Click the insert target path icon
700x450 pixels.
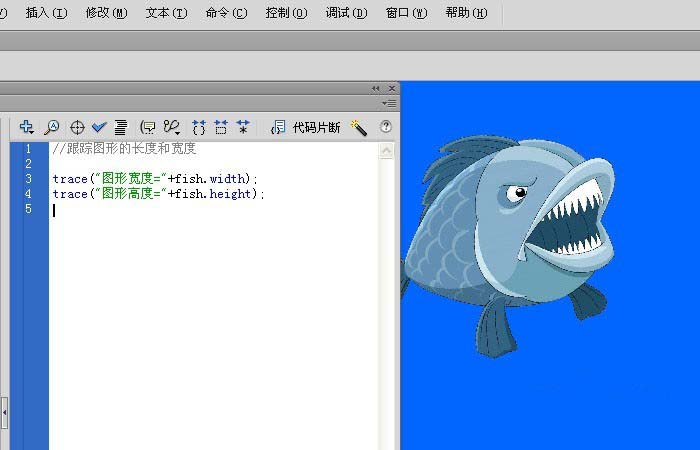[x=77, y=127]
